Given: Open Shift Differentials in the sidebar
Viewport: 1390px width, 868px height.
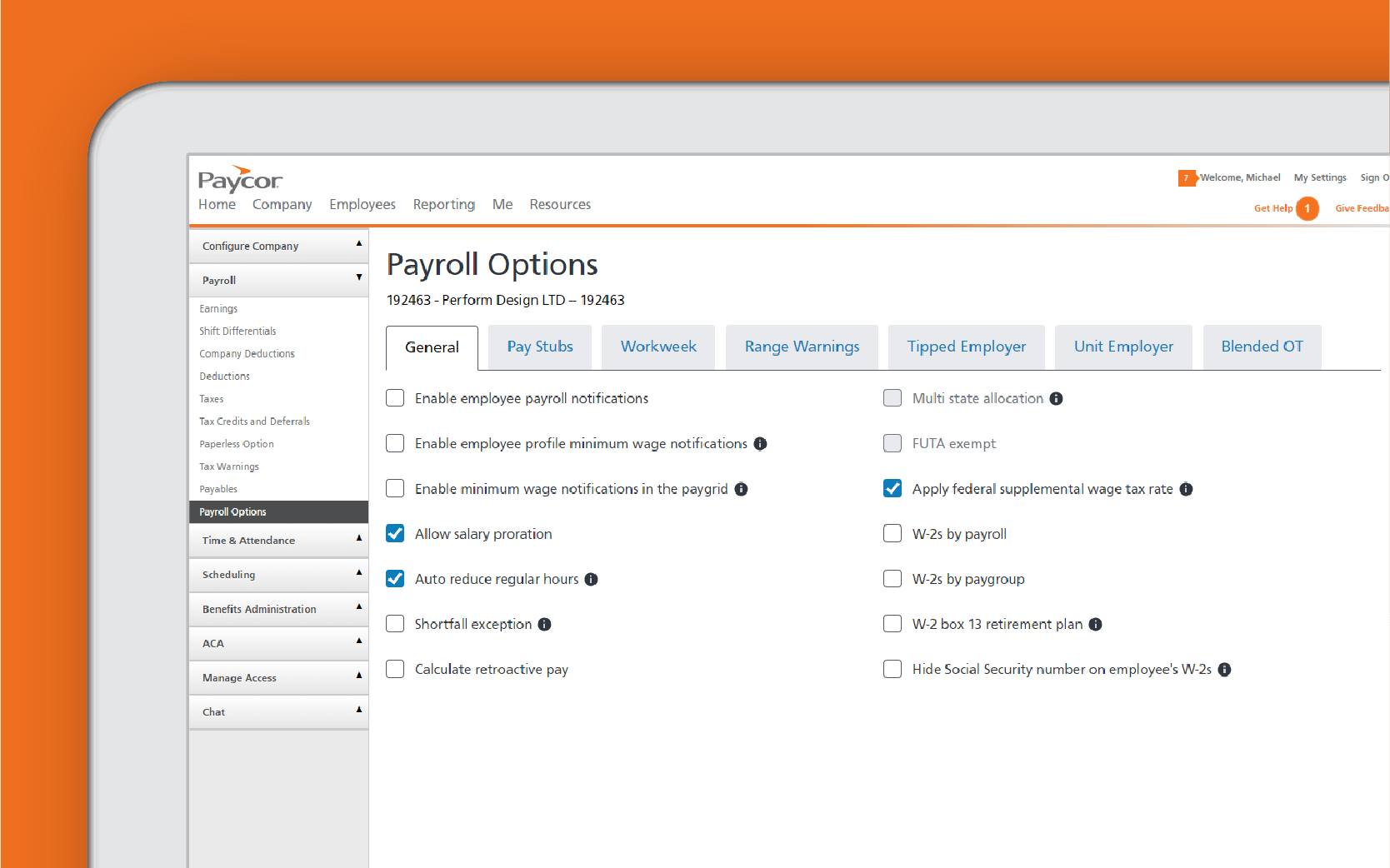Looking at the screenshot, I should pos(237,332).
